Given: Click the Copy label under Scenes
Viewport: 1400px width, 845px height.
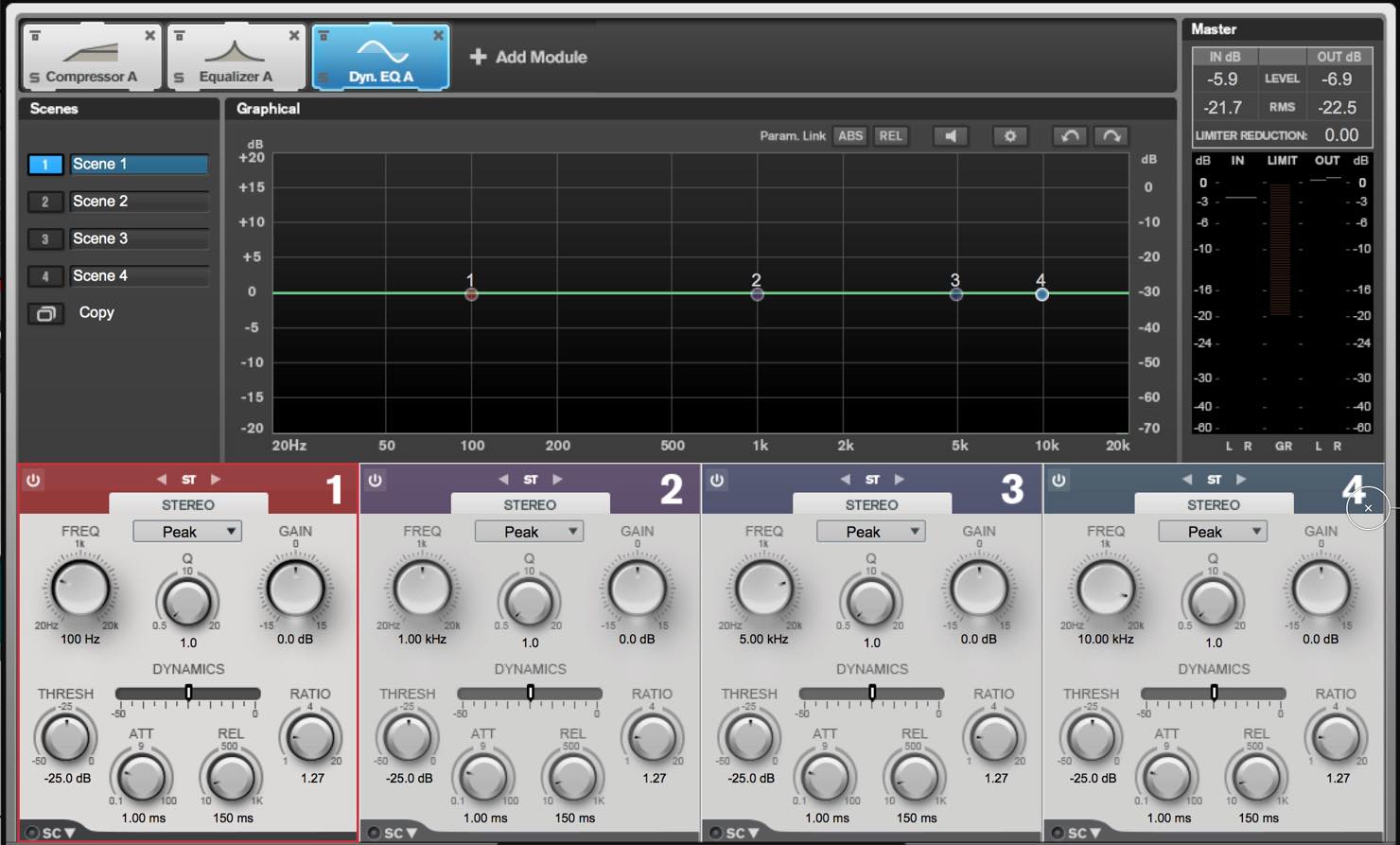Looking at the screenshot, I should 96,312.
